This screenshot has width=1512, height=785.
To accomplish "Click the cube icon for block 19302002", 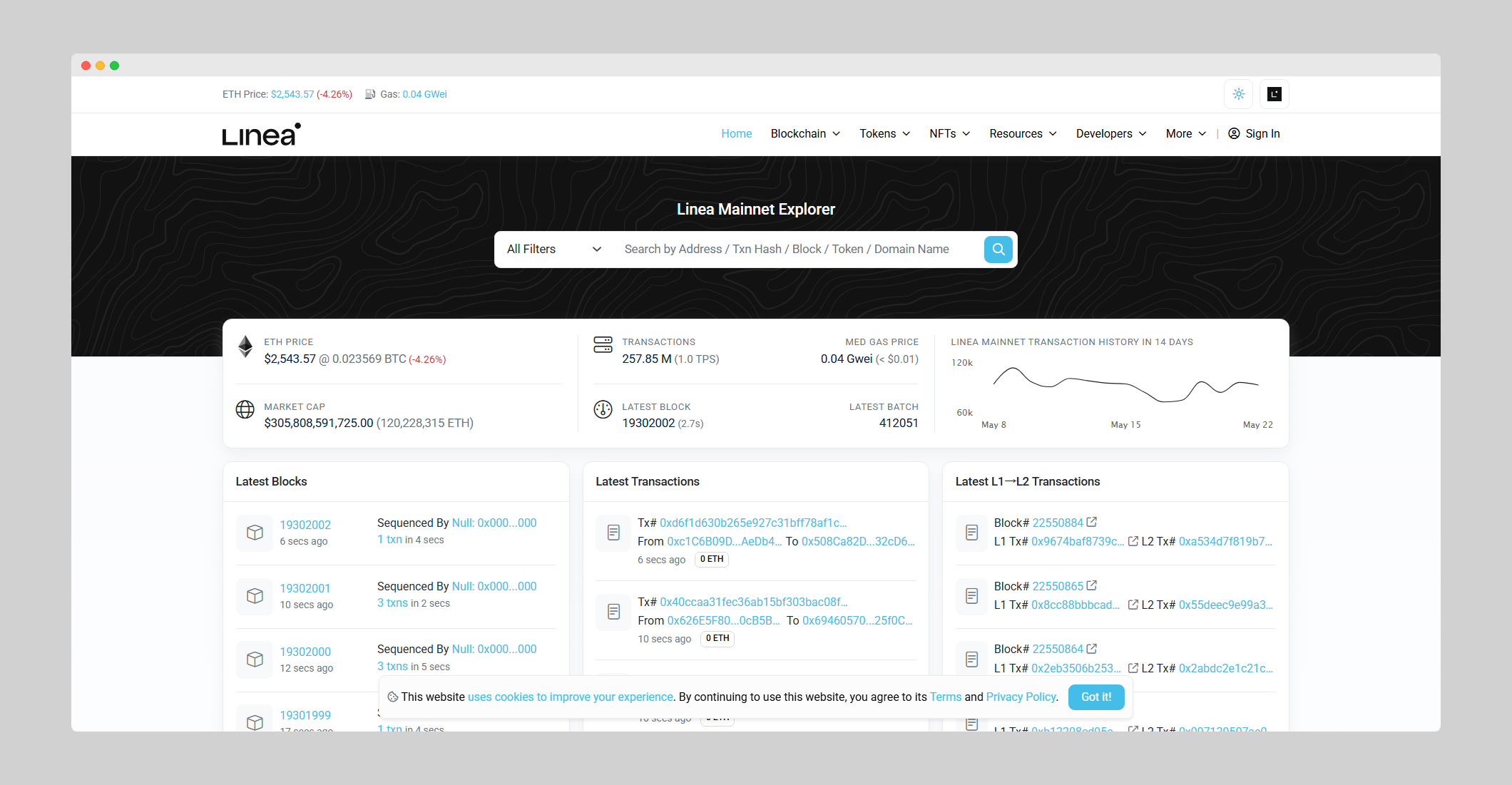I will pos(255,533).
